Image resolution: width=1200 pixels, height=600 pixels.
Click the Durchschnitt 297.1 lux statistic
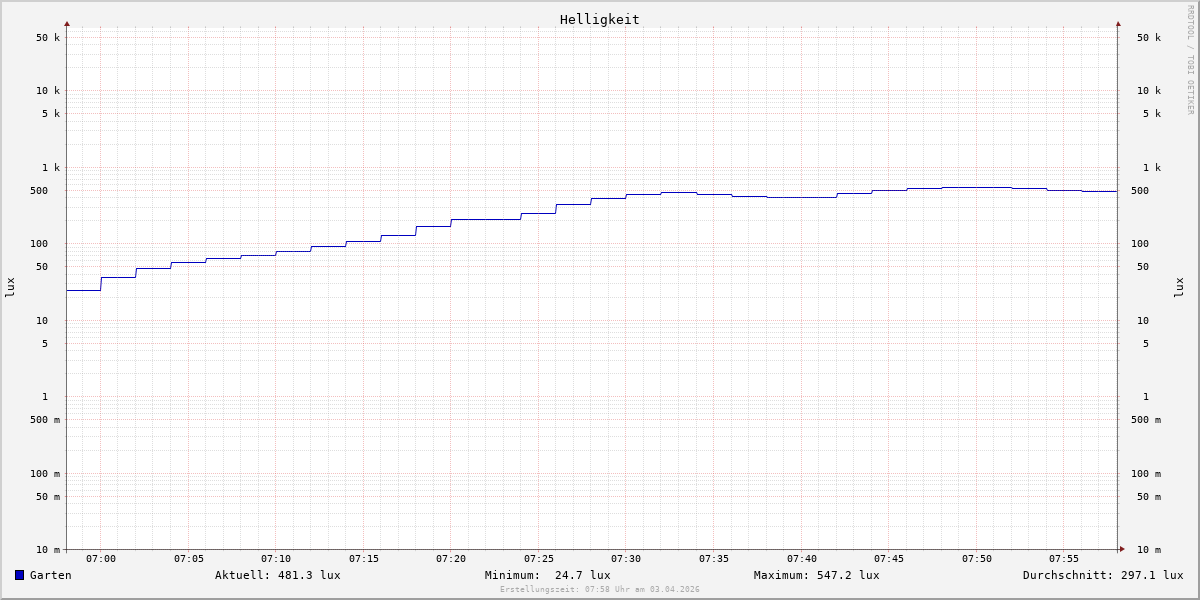[1102, 575]
